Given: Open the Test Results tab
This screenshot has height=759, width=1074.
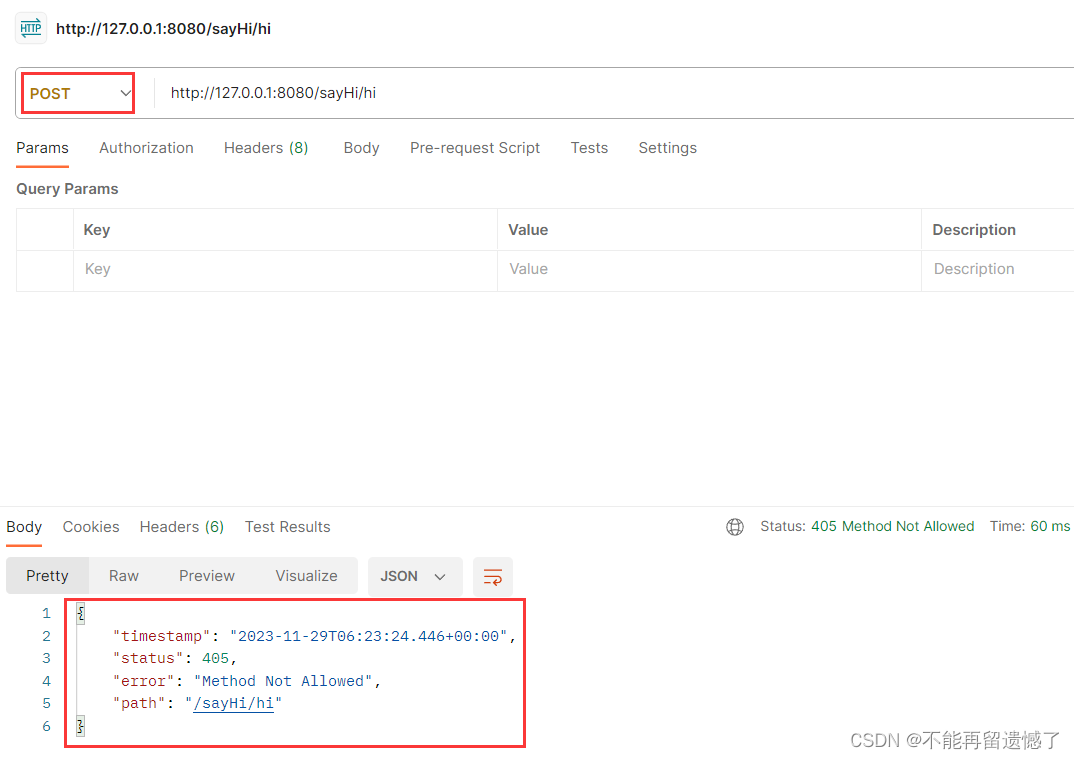Looking at the screenshot, I should tap(288, 527).
